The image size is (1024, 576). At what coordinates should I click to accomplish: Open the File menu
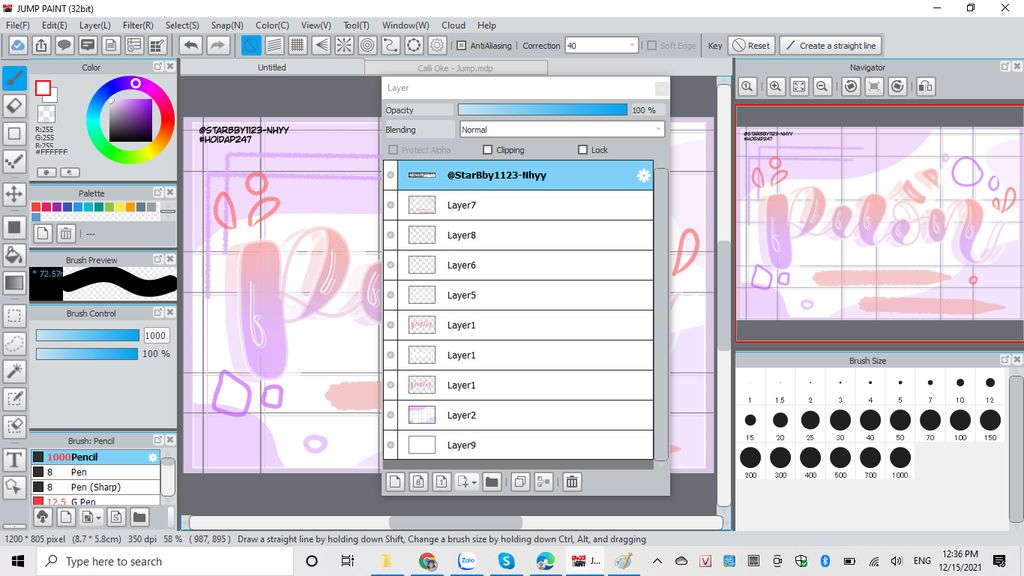tap(18, 25)
